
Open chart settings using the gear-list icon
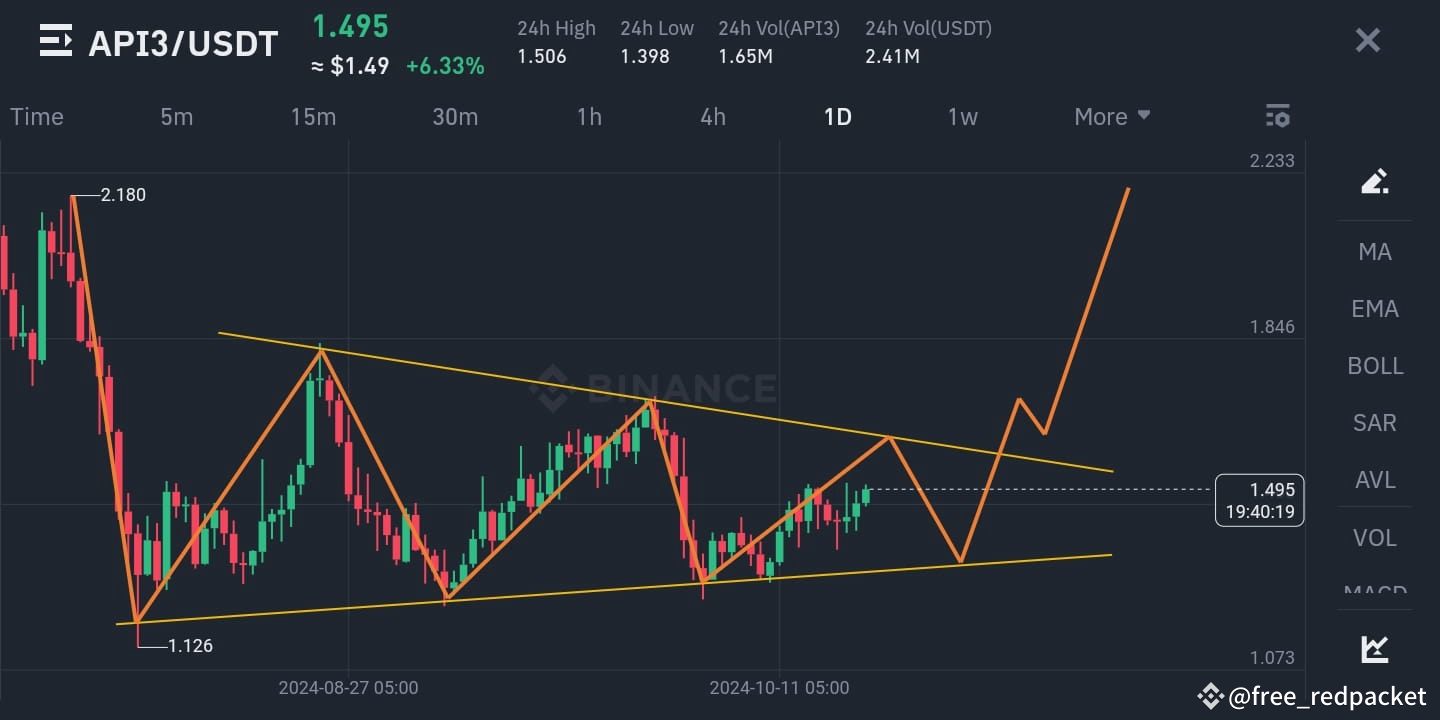[x=1277, y=116]
